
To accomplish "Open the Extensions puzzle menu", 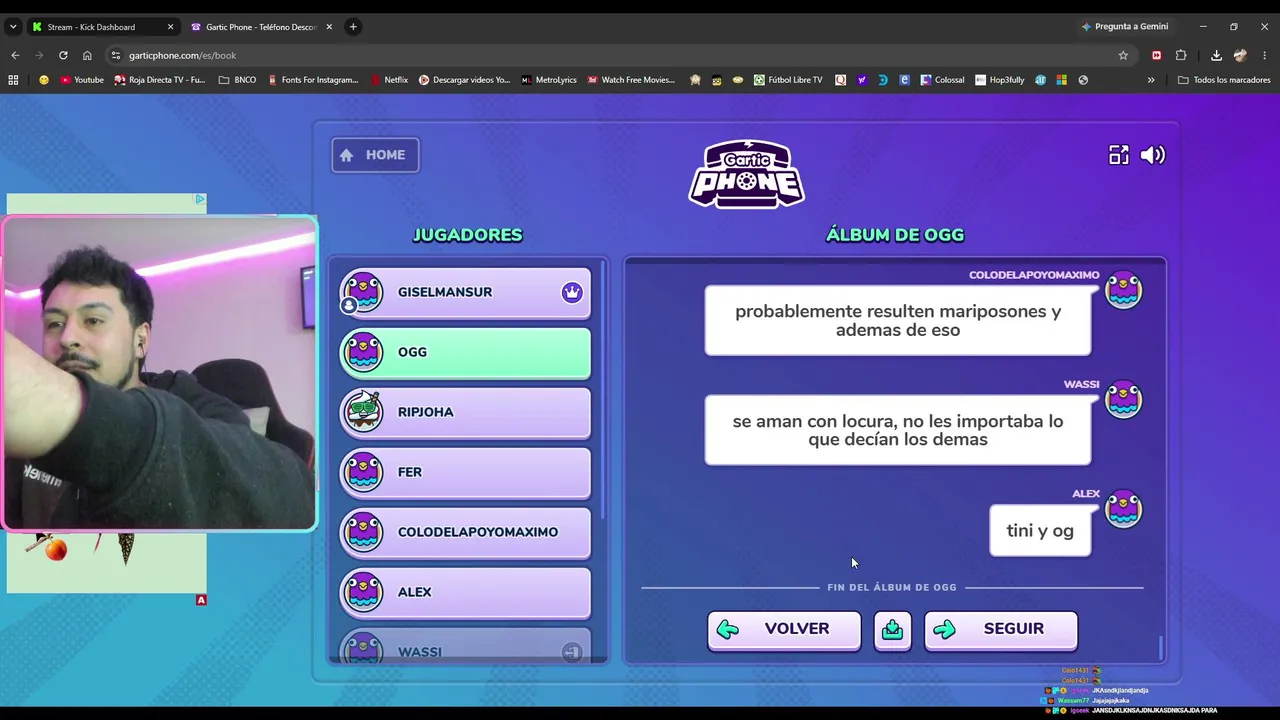I will coord(1181,55).
